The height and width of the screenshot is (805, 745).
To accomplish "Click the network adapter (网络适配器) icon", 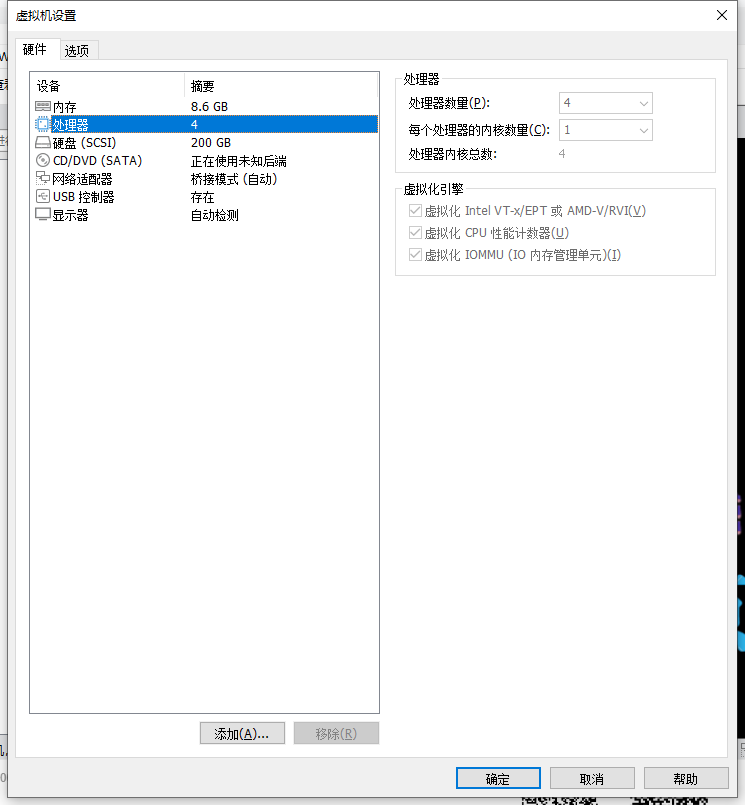I will 43,178.
